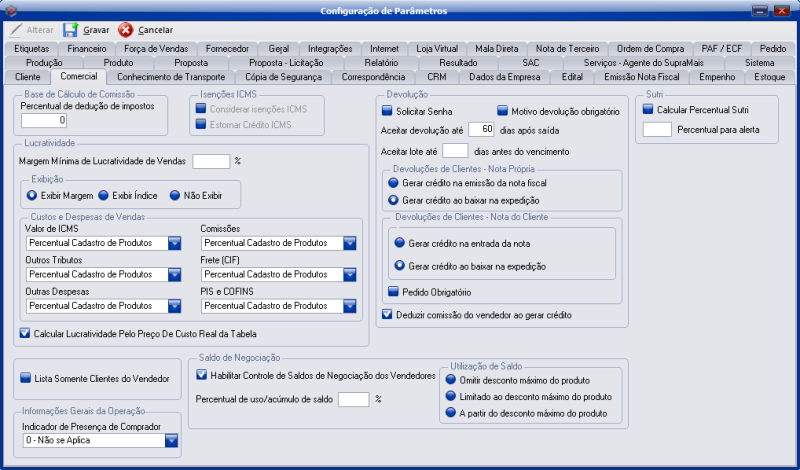The height and width of the screenshot is (470, 800).
Task: Switch to Emissão Nota Fiscal tab
Action: [641, 77]
